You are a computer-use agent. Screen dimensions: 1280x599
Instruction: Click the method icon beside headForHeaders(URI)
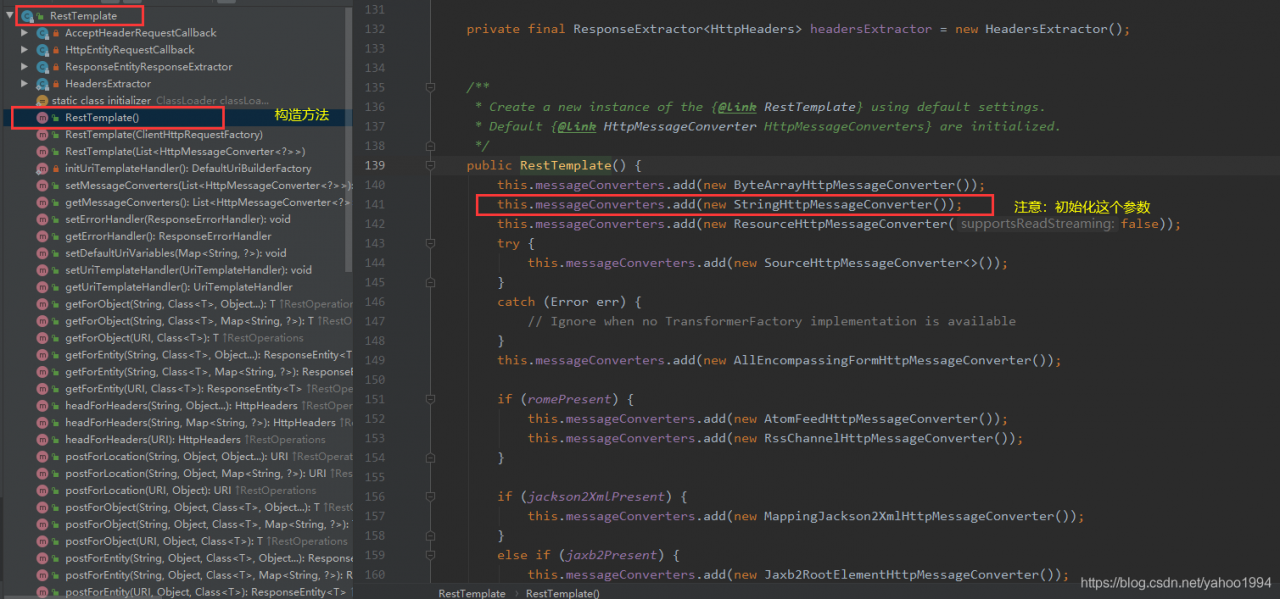coord(42,440)
